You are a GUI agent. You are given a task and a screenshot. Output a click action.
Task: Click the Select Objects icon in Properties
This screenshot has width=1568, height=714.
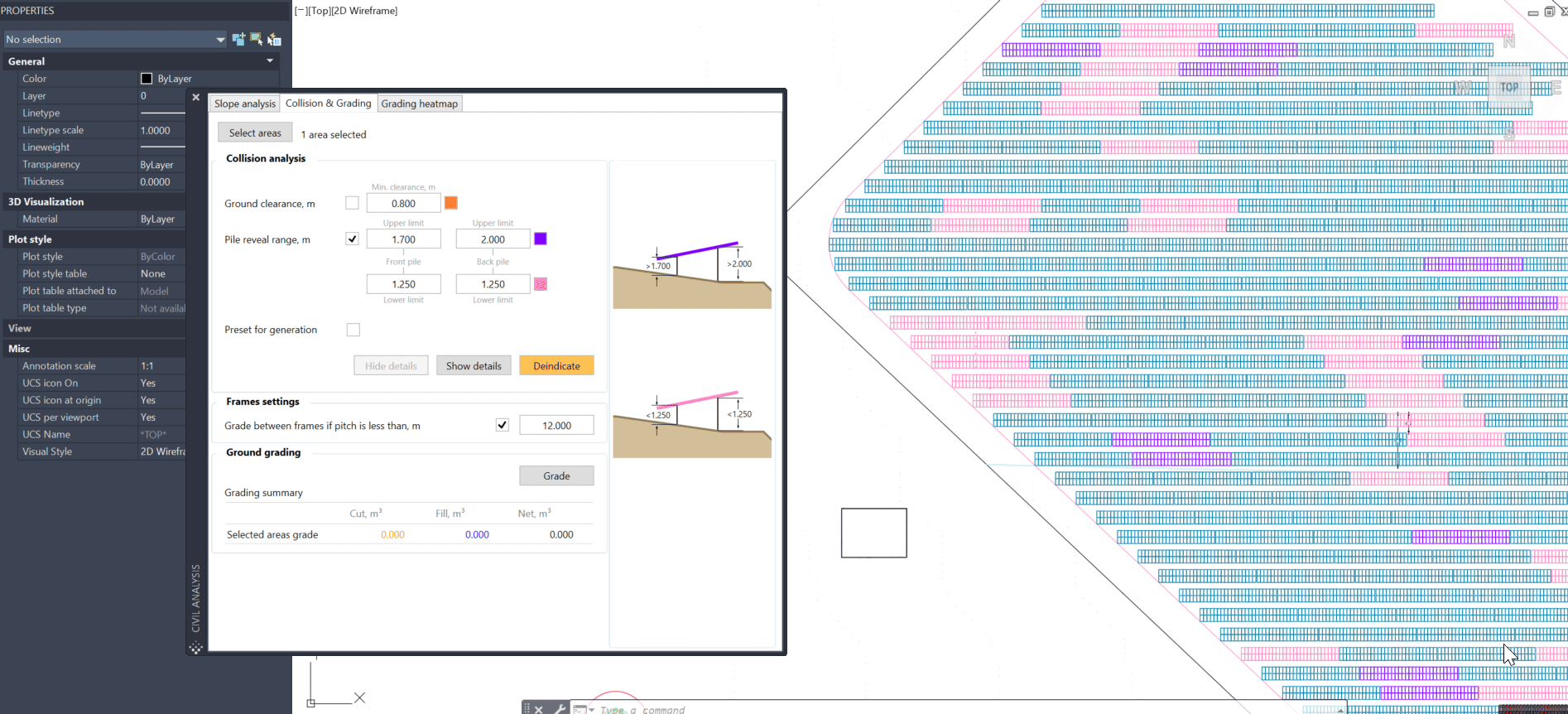257,39
